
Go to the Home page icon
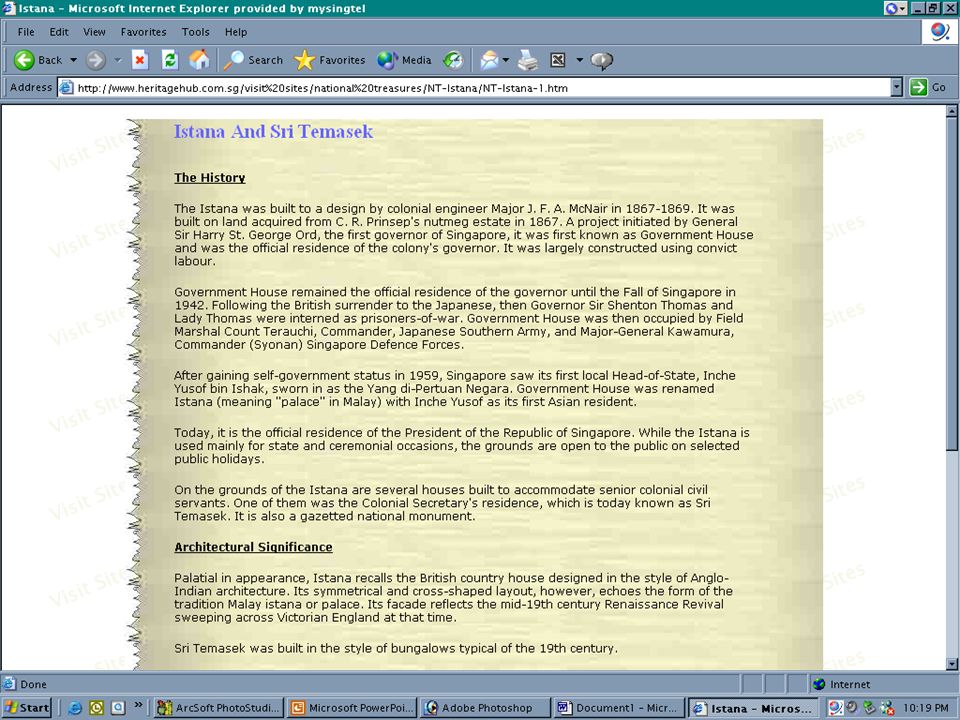199,60
